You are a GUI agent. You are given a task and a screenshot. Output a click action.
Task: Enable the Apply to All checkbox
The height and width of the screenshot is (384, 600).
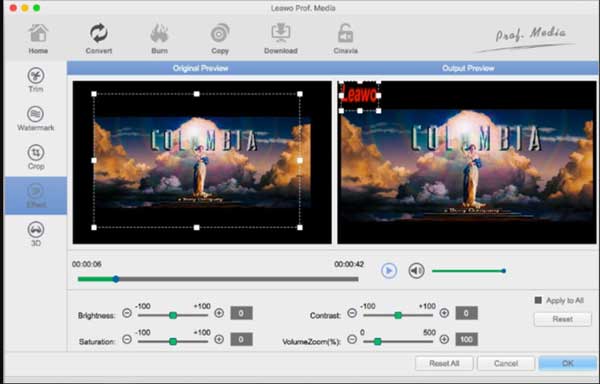click(x=538, y=300)
